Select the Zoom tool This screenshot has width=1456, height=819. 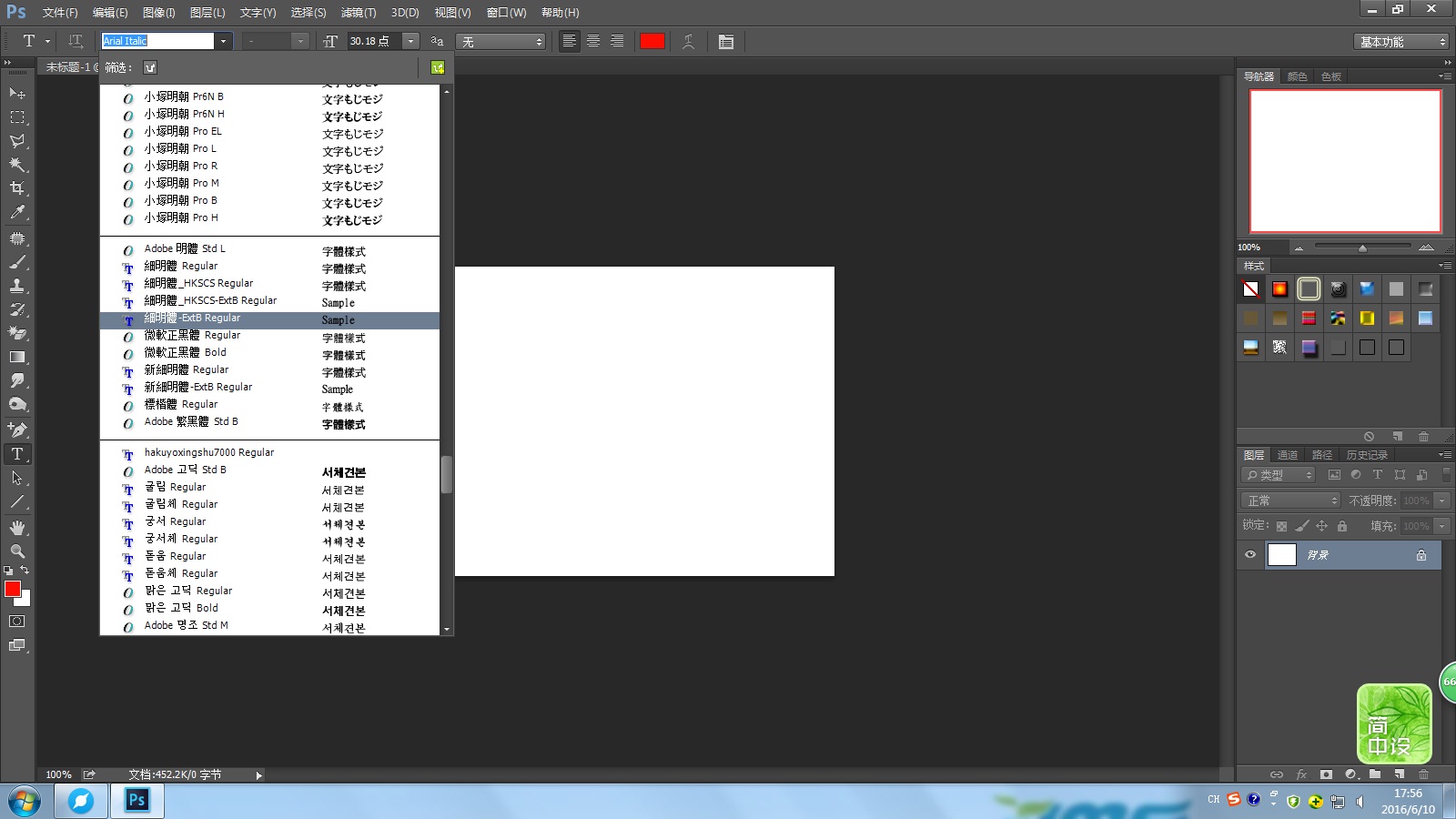coord(17,551)
